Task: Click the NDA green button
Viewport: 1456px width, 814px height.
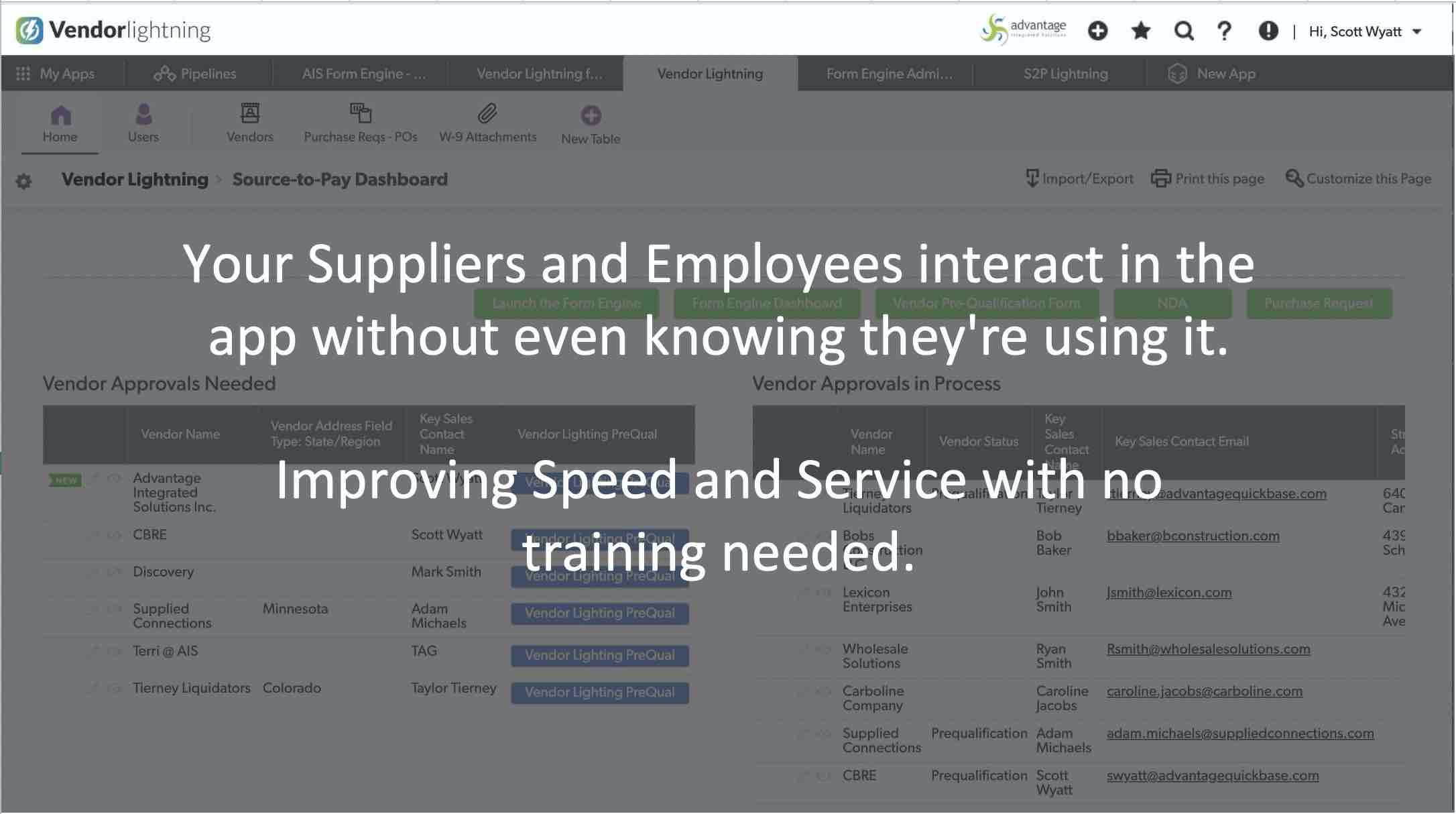Action: tap(1172, 303)
